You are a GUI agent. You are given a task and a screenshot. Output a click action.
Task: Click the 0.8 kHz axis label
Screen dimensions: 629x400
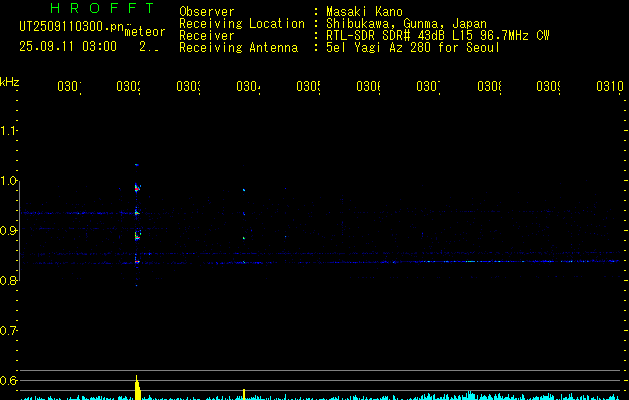8,280
